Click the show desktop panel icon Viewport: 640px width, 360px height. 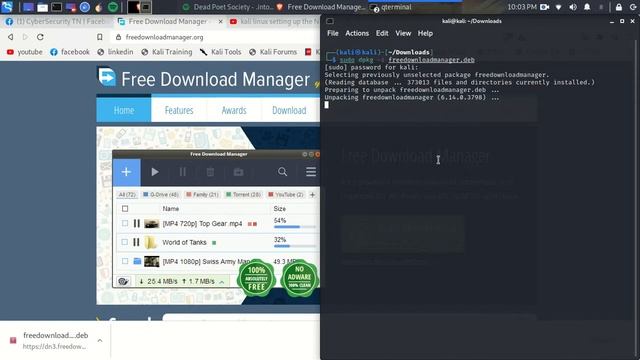coord(28,7)
